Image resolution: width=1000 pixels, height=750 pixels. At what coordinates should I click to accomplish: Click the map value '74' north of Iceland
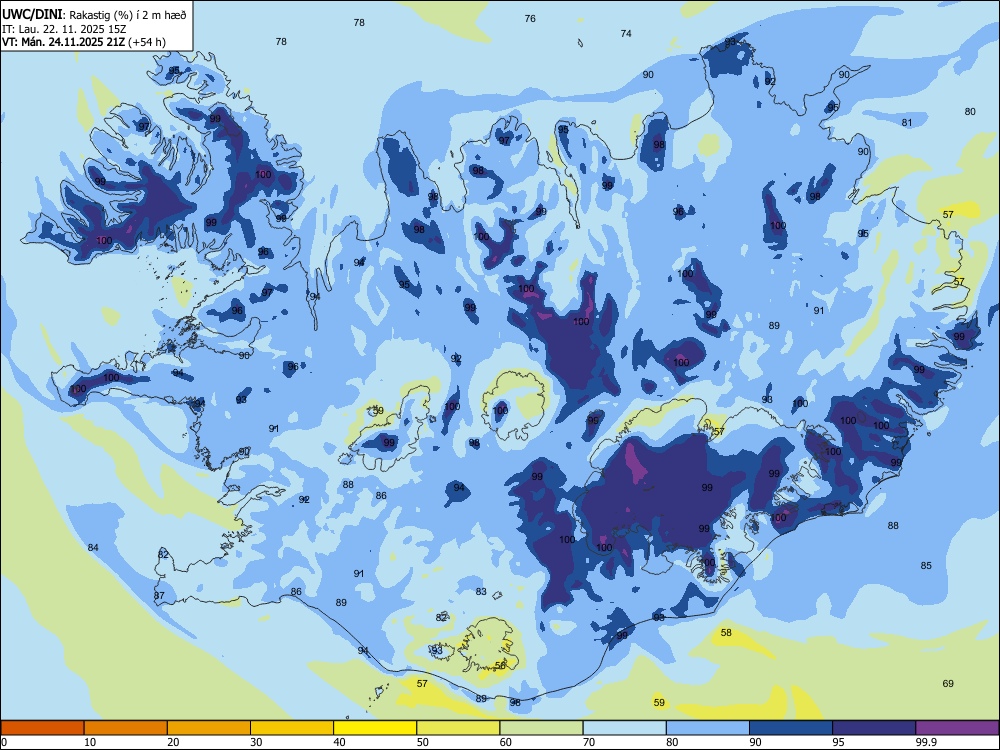click(x=626, y=33)
